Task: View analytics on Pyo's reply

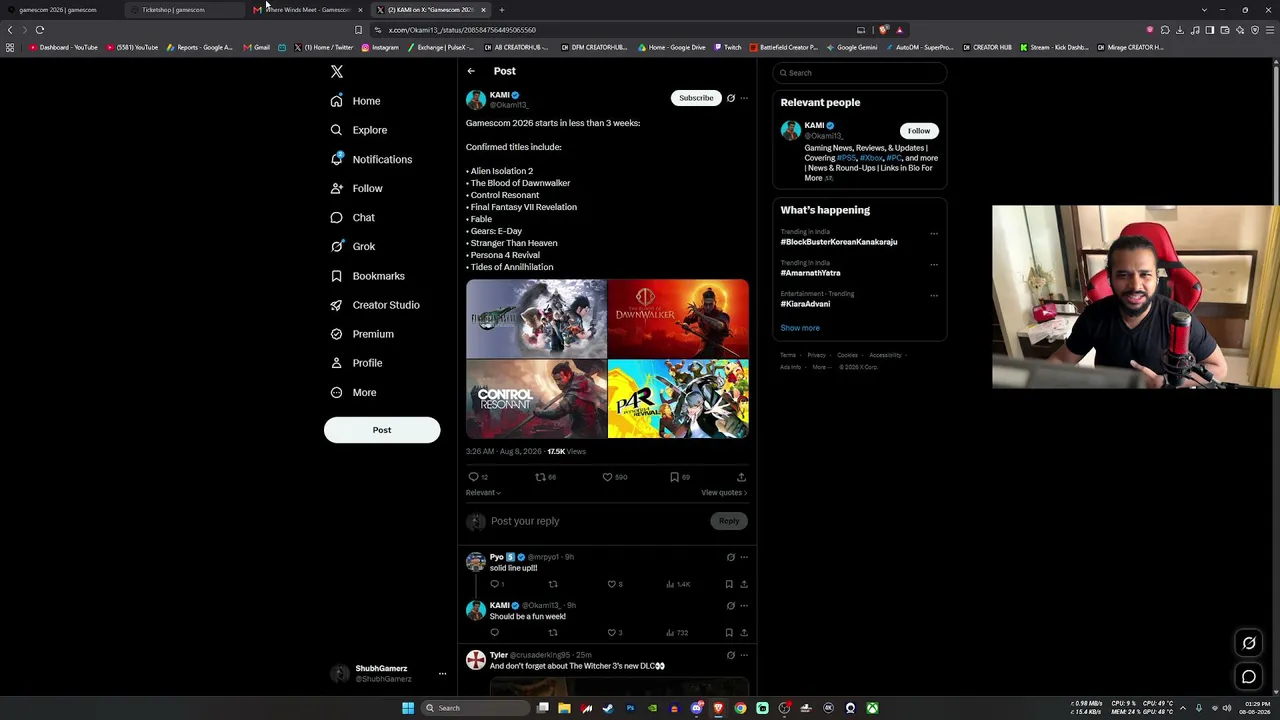Action: [679, 584]
